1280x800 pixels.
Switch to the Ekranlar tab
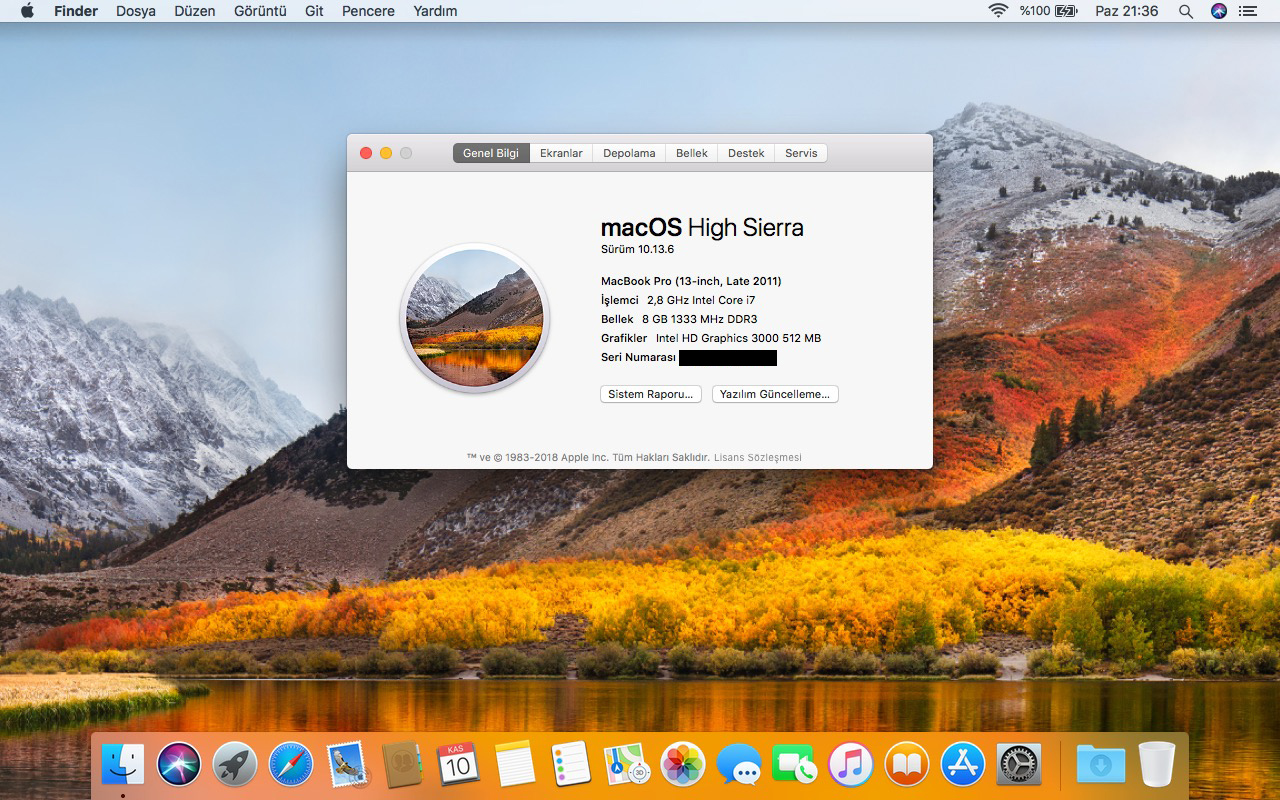(x=561, y=153)
